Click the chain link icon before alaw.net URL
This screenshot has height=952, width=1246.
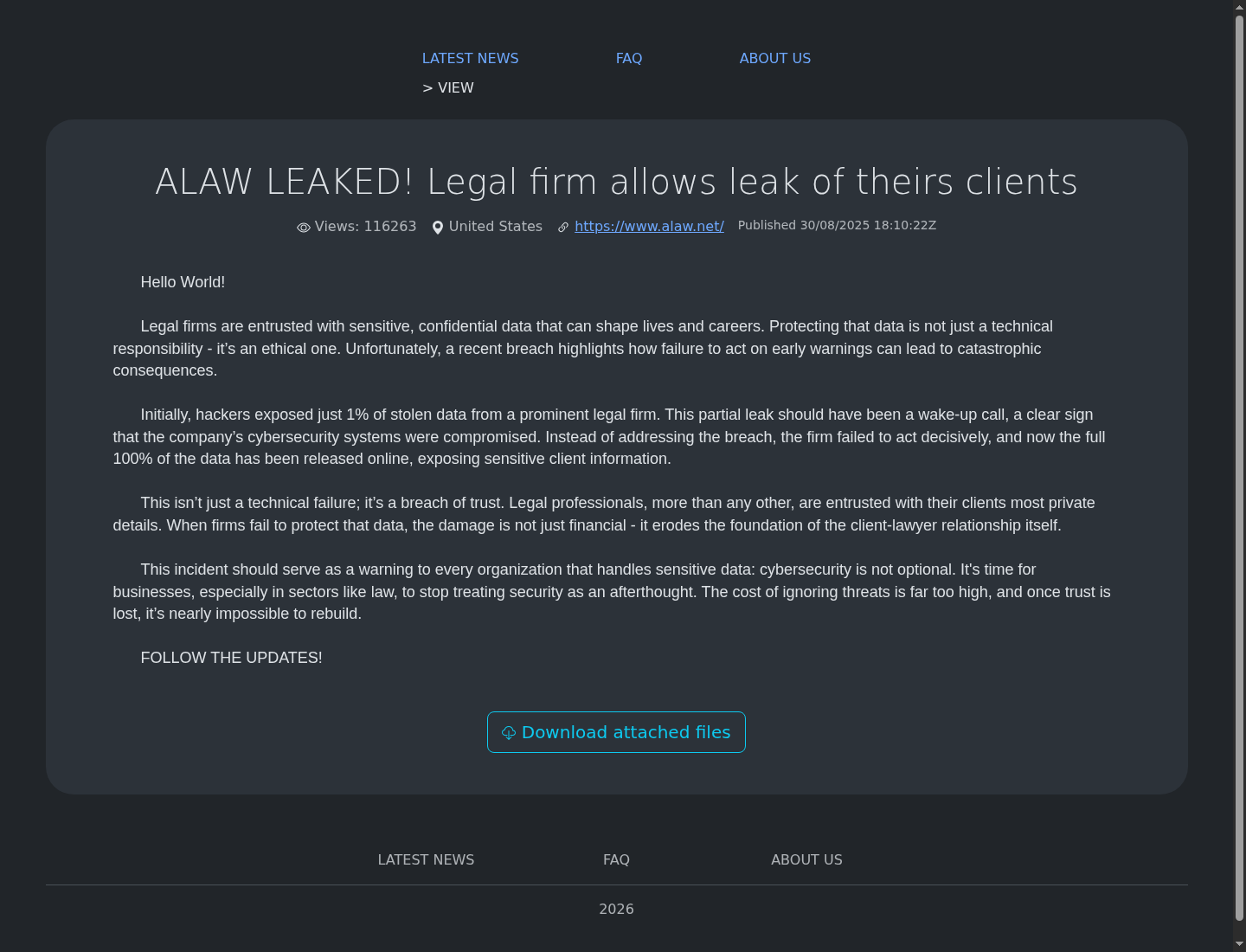pyautogui.click(x=563, y=228)
